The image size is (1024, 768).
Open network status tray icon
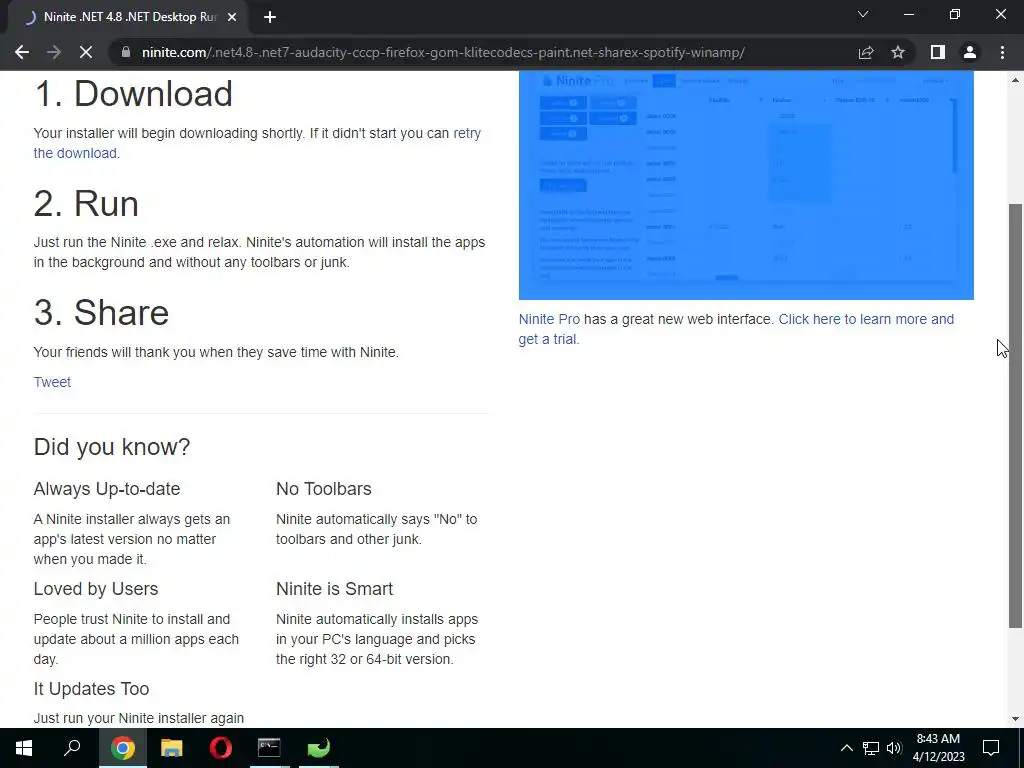click(871, 748)
